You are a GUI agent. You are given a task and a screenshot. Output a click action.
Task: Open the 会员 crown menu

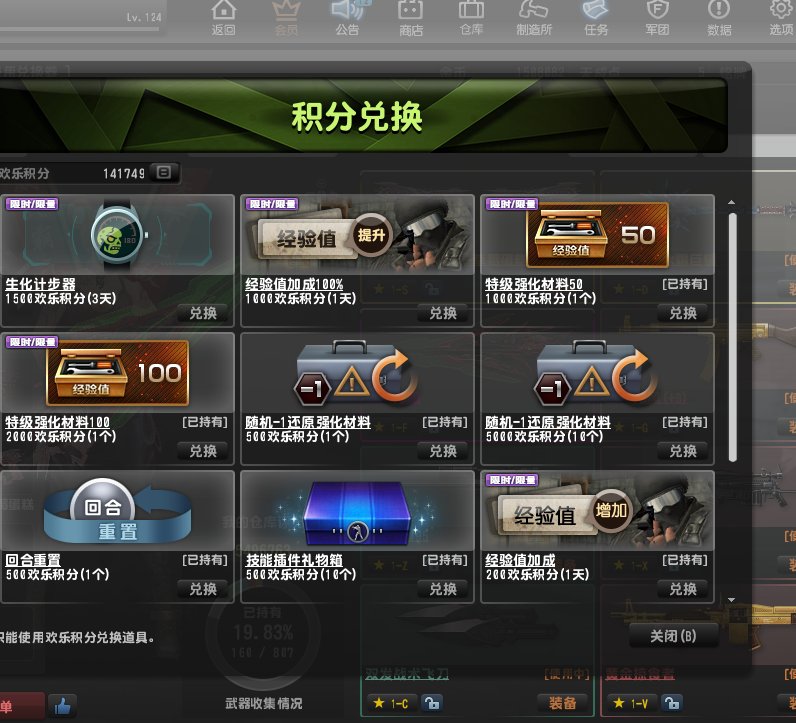(x=286, y=18)
